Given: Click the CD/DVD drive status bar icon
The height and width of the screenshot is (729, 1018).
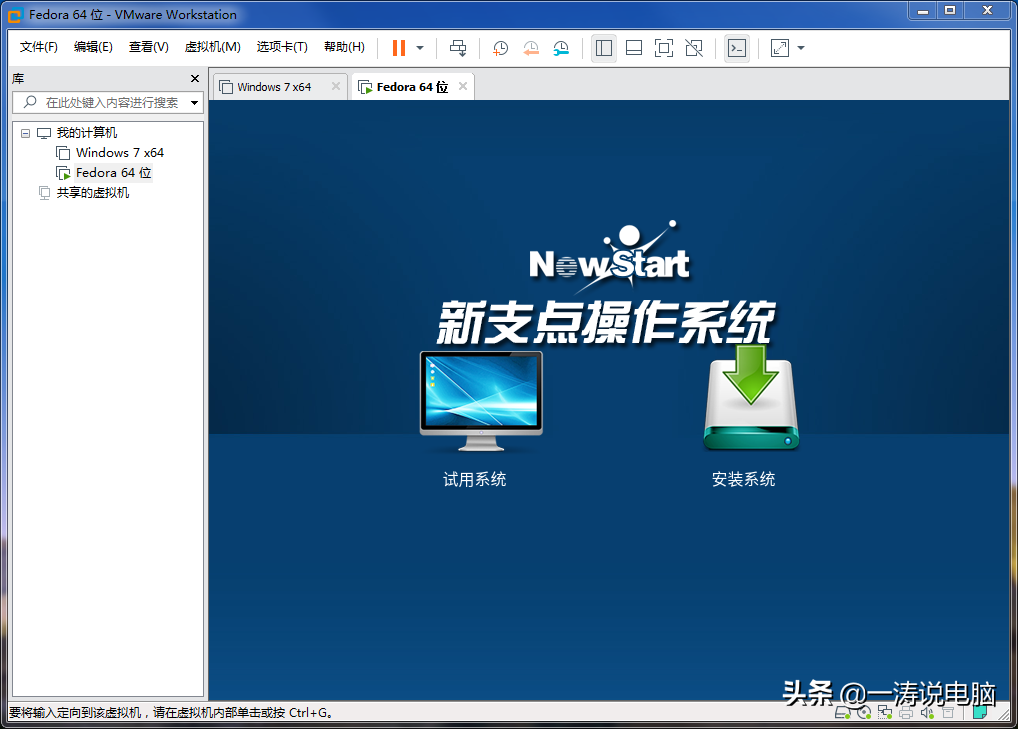Looking at the screenshot, I should (864, 713).
